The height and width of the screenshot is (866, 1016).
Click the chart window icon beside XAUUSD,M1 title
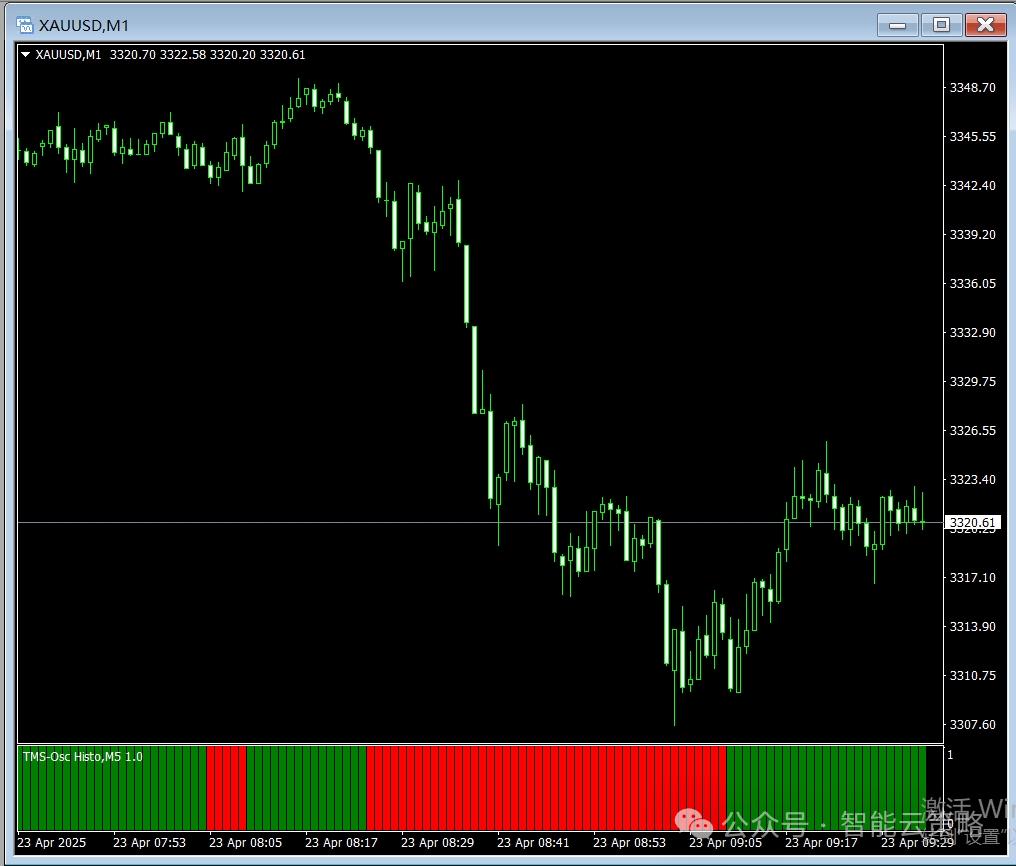click(x=25, y=25)
